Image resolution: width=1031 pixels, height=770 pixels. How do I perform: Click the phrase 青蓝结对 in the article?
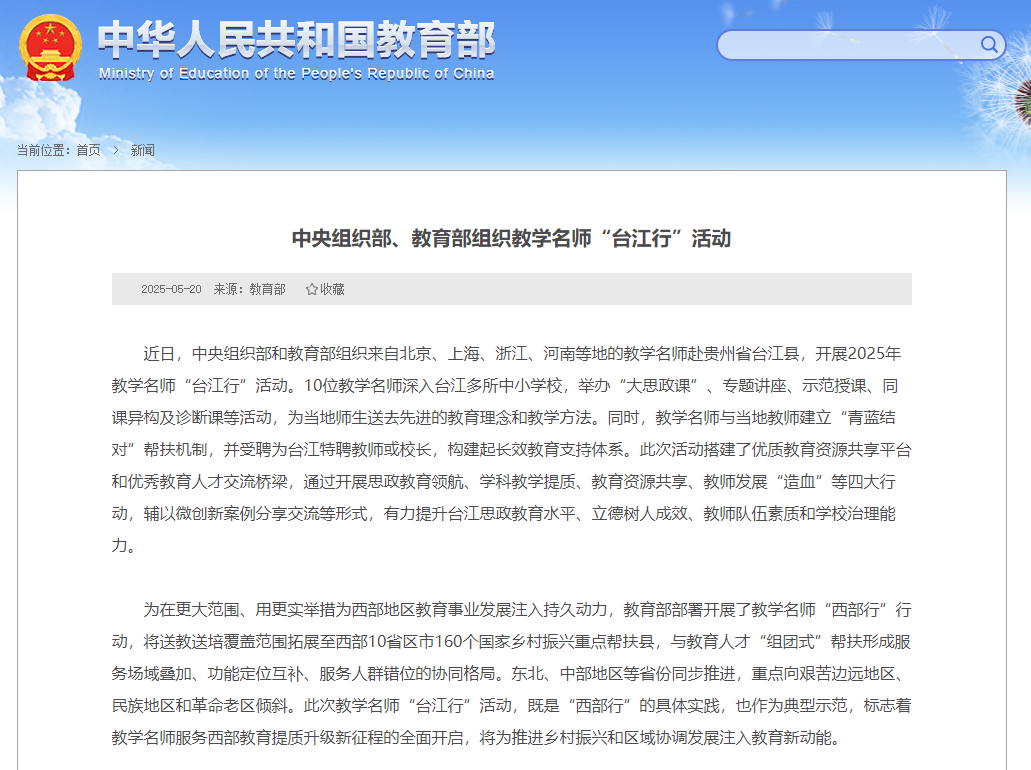coord(864,418)
